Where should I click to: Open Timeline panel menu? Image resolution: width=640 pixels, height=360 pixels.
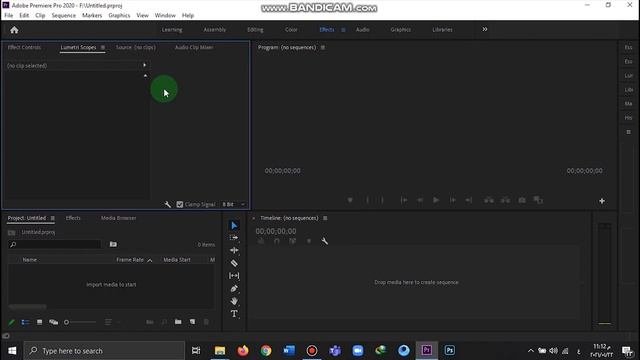coord(325,218)
